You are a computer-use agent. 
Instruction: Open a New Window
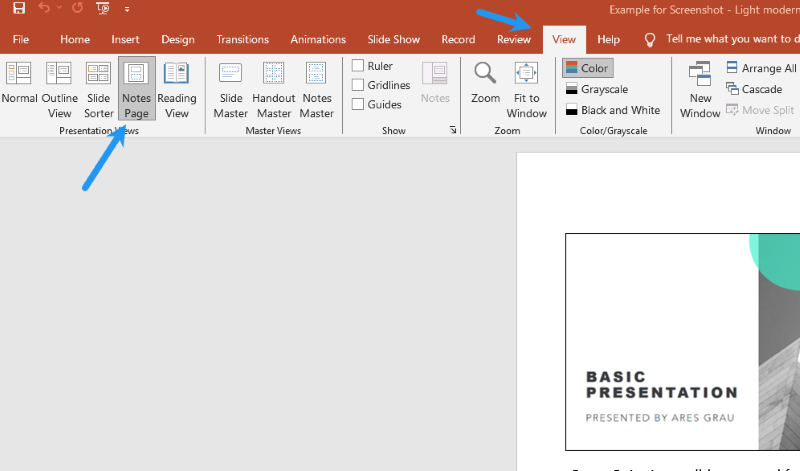pos(700,90)
